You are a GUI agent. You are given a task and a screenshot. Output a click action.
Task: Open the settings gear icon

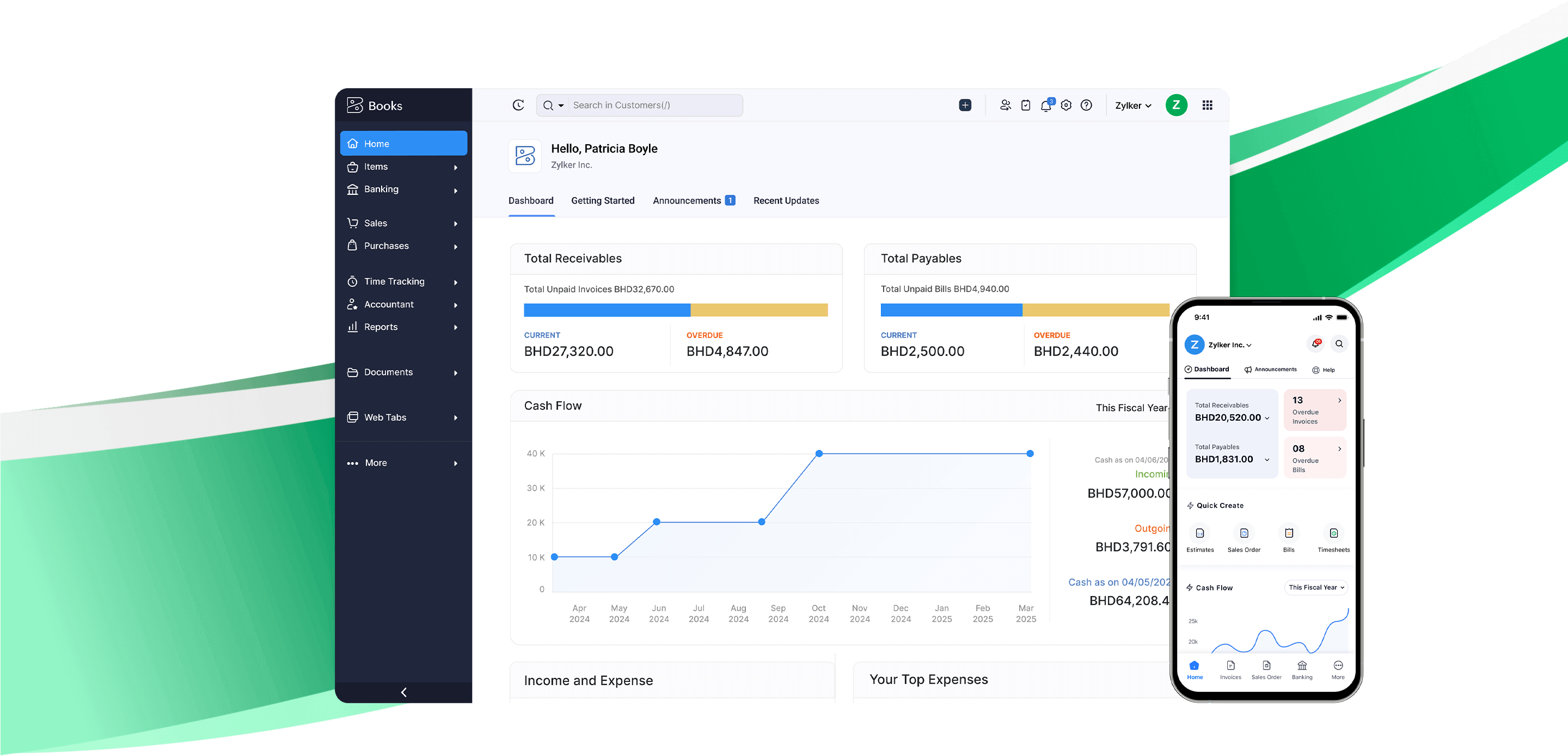point(1066,105)
